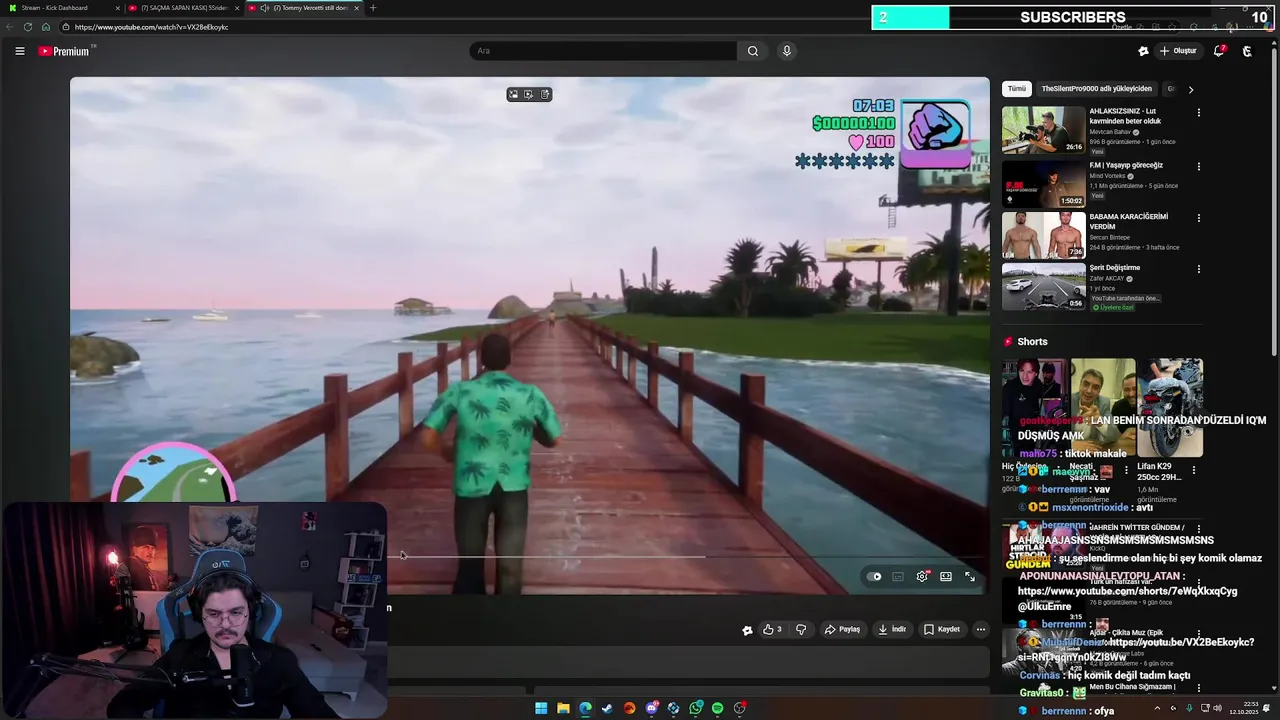Image resolution: width=1280 pixels, height=720 pixels.
Task: Open File Explorer from taskbar
Action: tap(563, 708)
